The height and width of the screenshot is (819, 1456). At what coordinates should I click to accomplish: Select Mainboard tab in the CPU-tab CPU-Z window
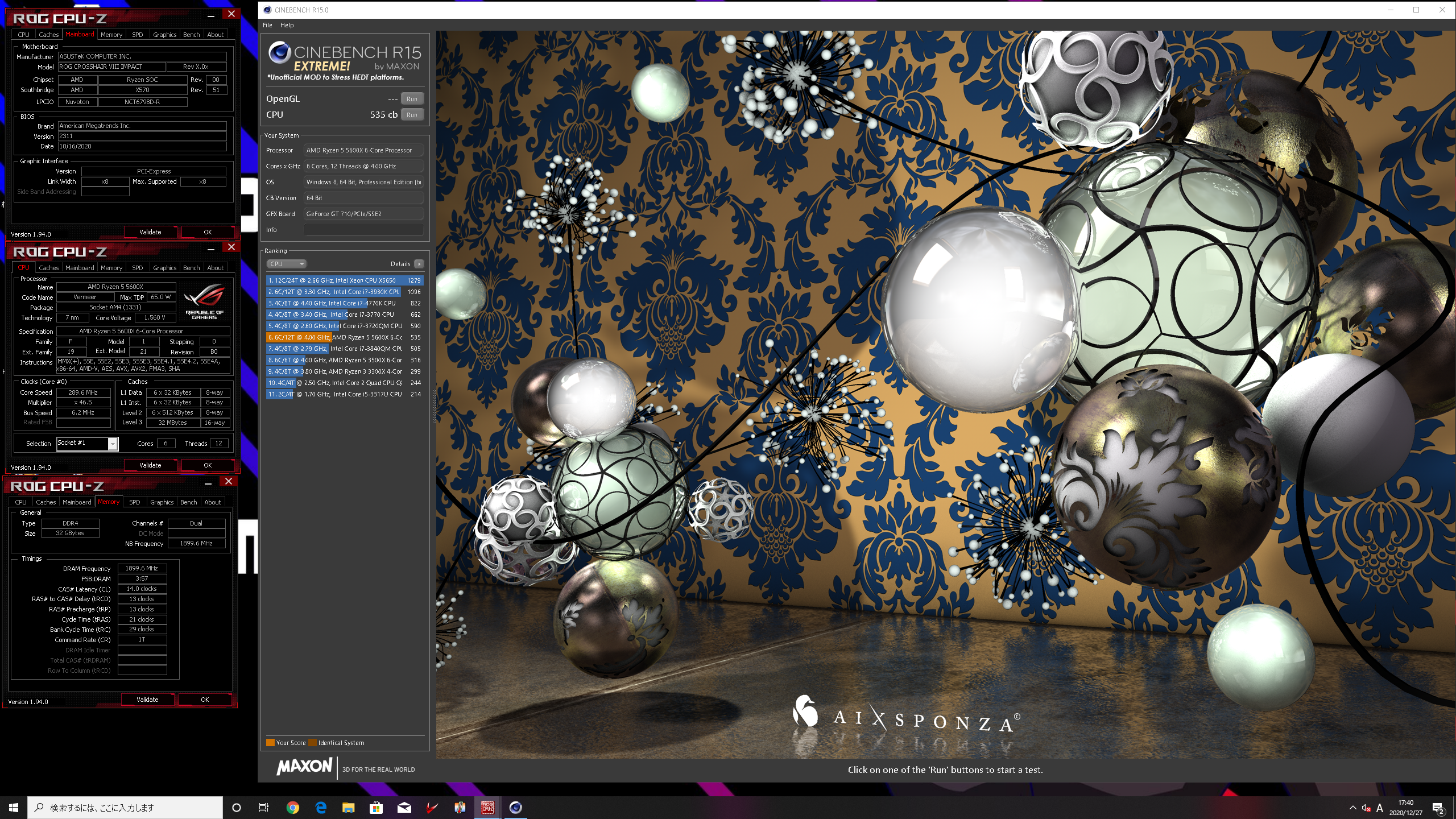pyautogui.click(x=80, y=268)
